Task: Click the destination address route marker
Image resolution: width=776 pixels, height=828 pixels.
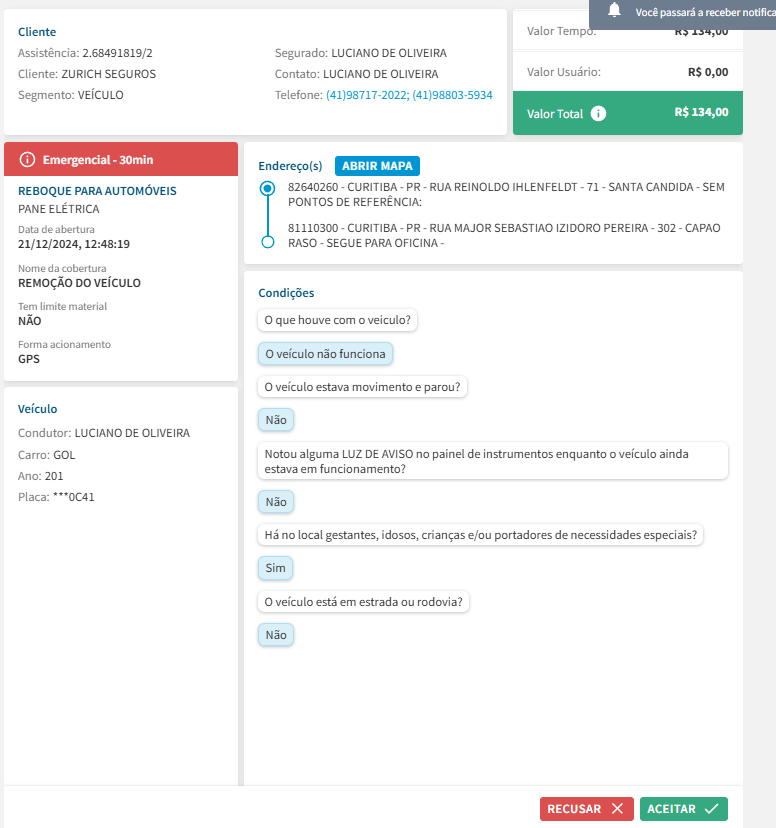Action: click(267, 242)
